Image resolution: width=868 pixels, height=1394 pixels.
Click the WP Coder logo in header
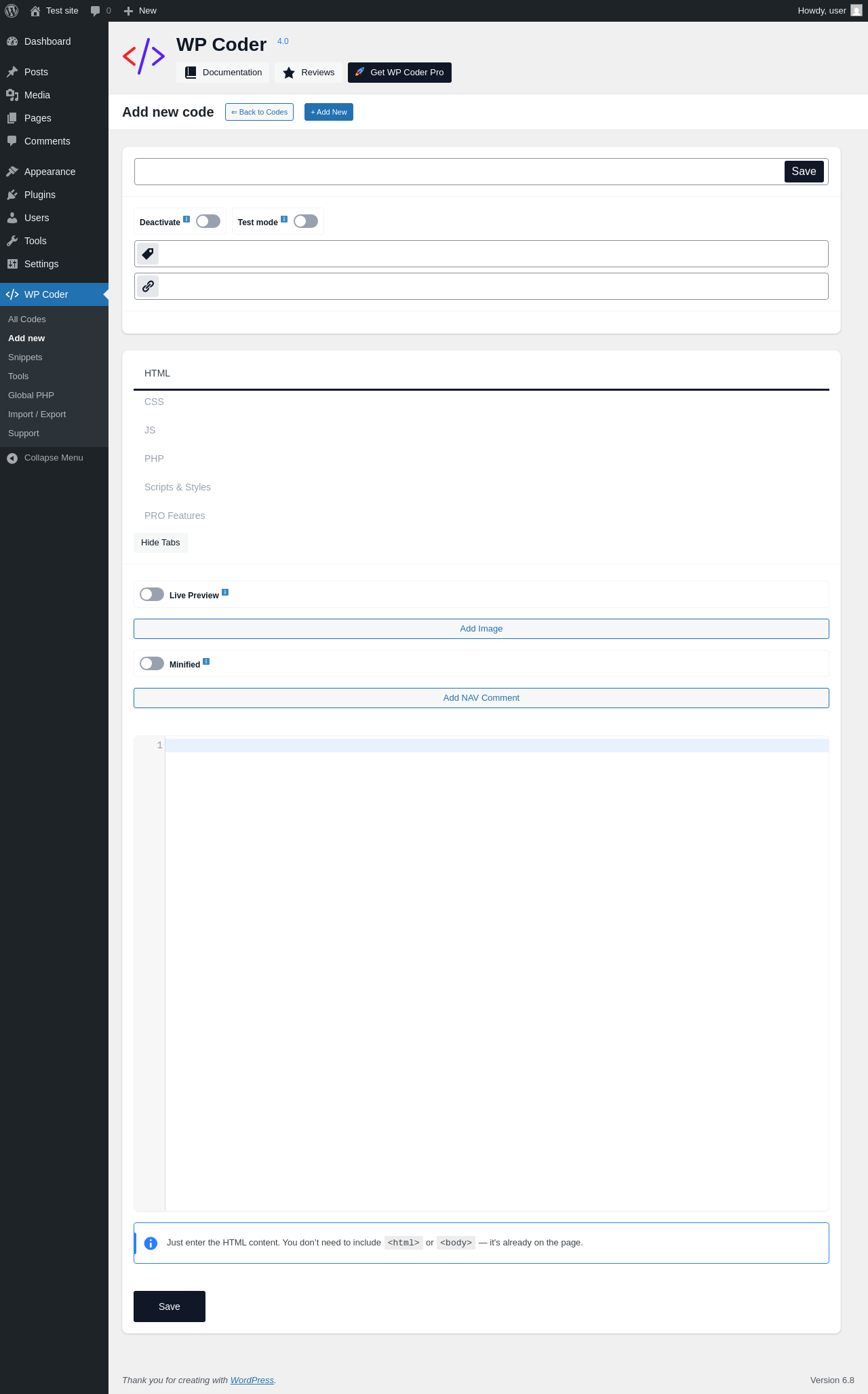click(144, 56)
